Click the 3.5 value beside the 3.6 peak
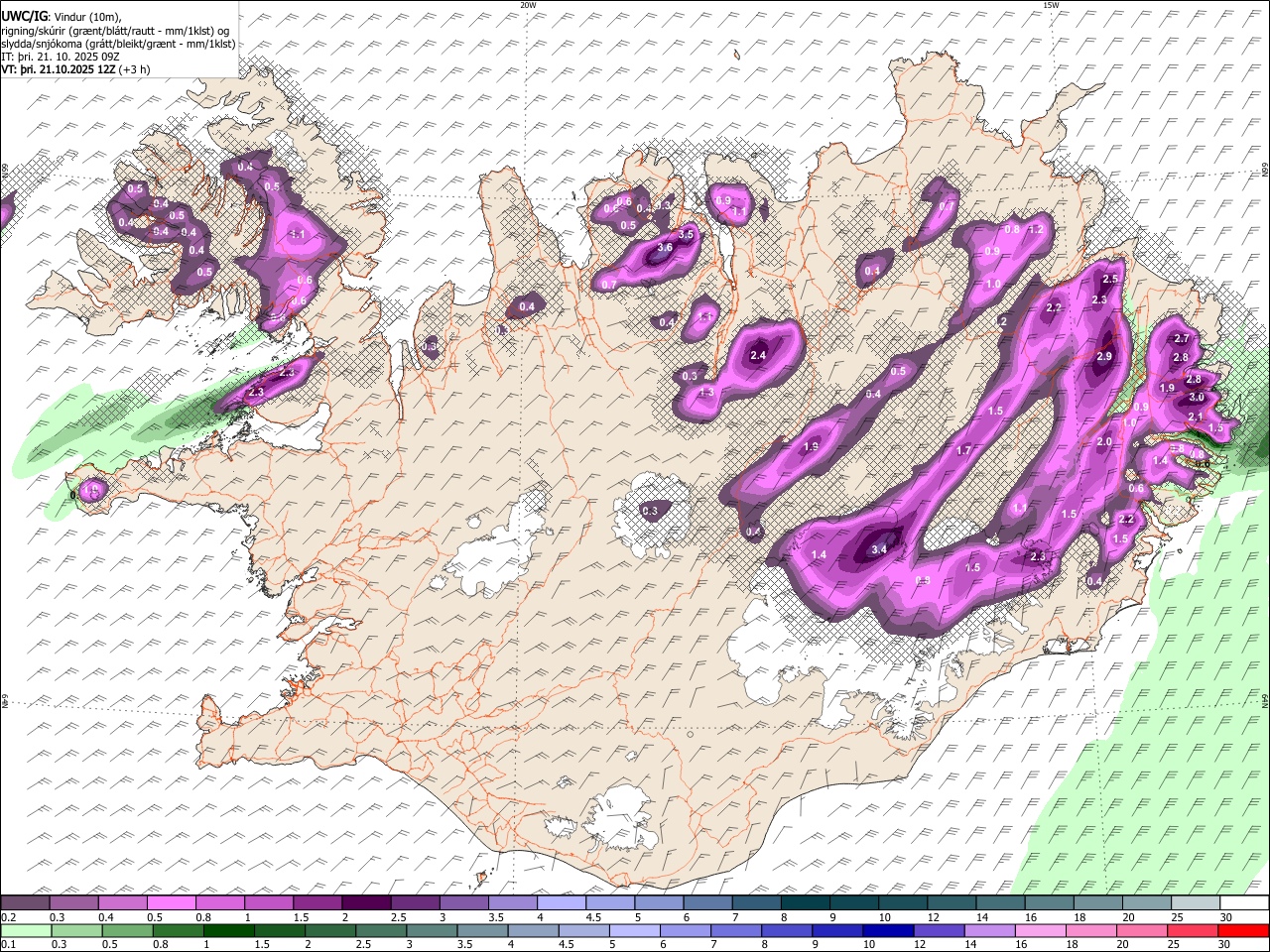 tap(685, 235)
